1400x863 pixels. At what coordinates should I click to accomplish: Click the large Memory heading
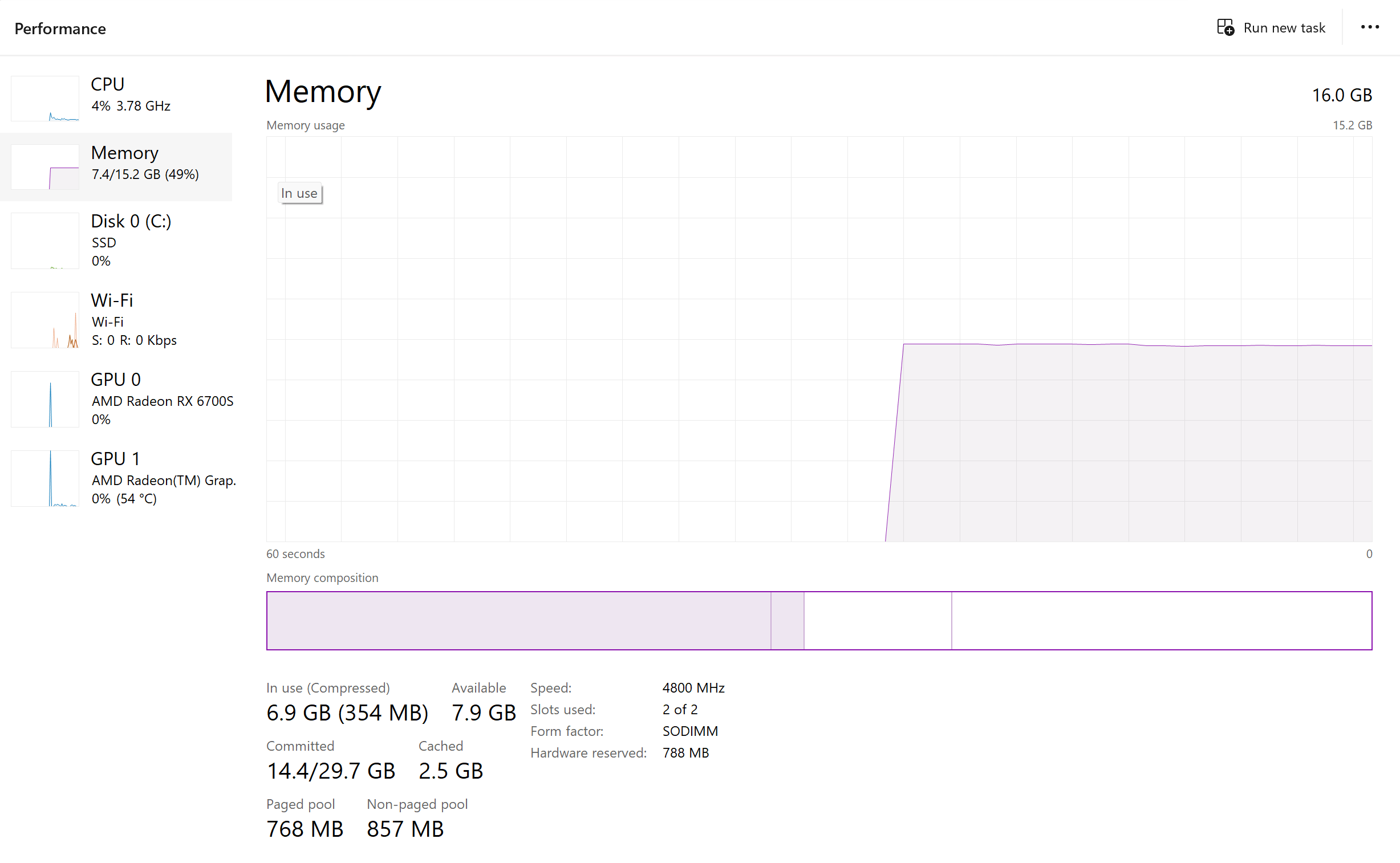coord(323,91)
